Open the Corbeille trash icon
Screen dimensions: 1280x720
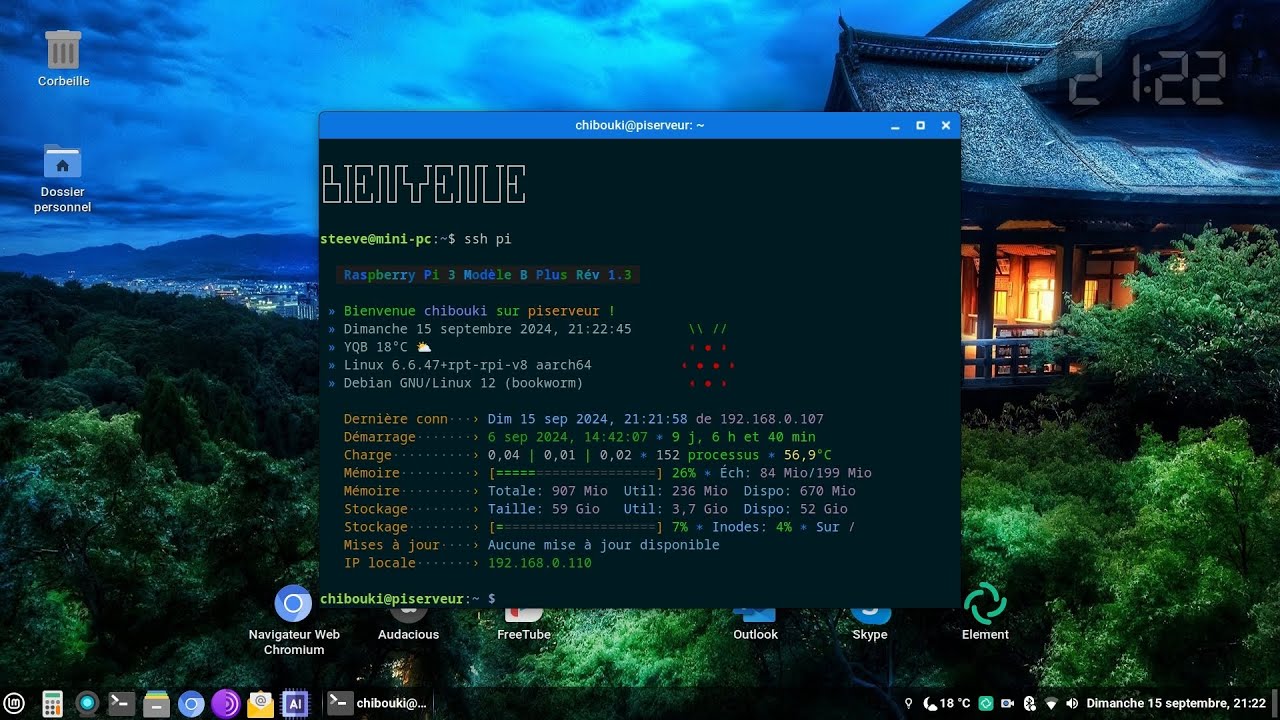pyautogui.click(x=63, y=58)
